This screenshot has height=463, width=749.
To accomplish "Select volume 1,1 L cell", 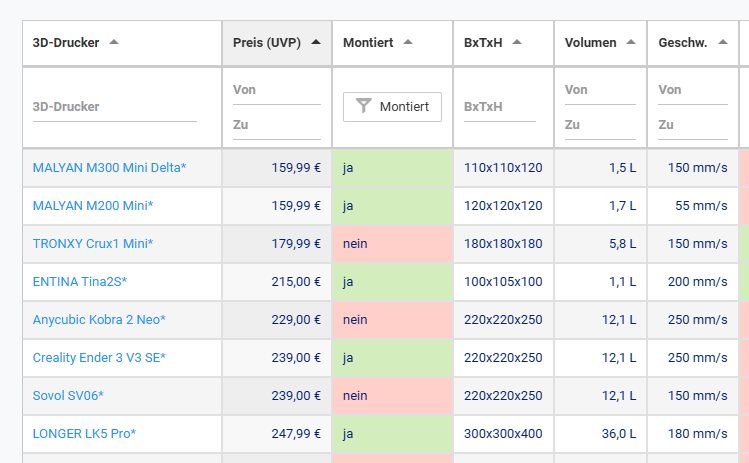I will 600,281.
